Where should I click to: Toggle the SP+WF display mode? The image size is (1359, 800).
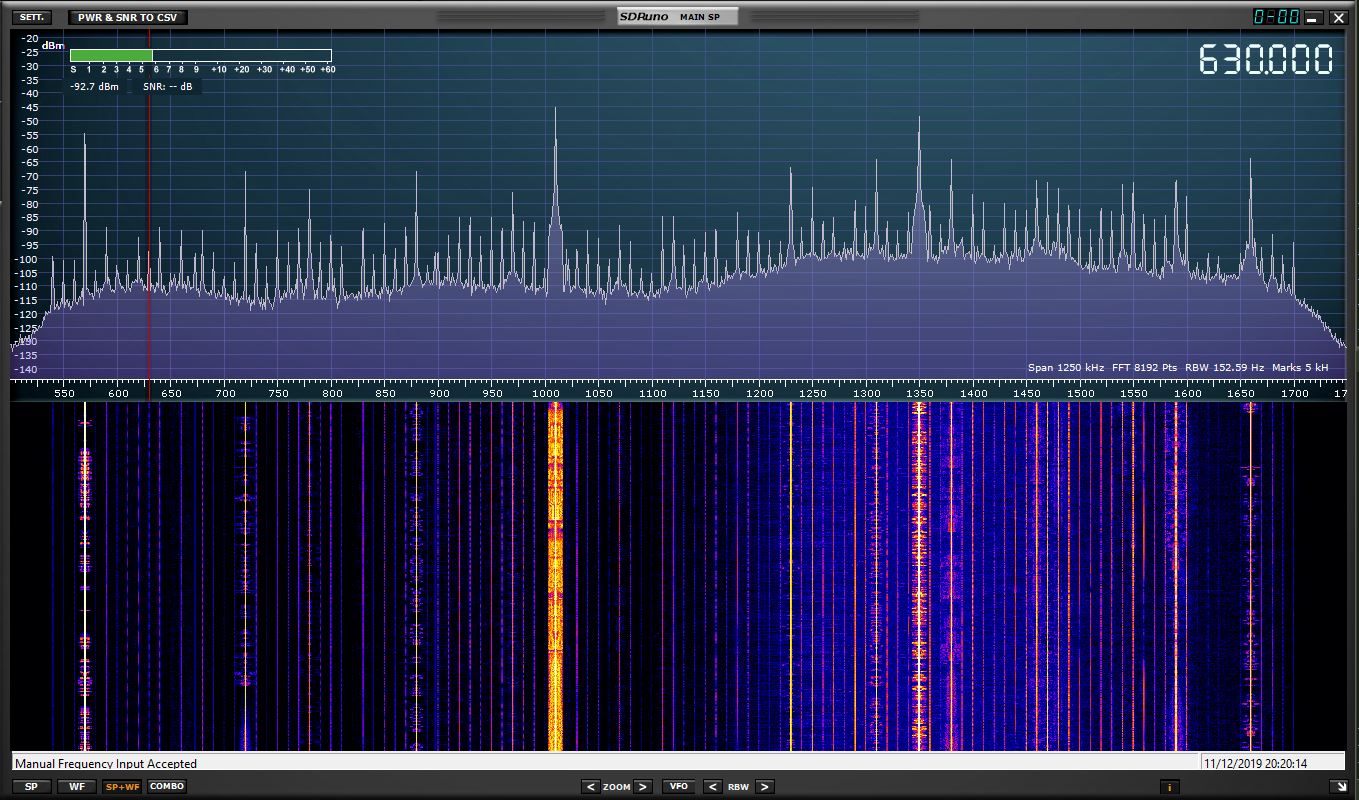122,787
